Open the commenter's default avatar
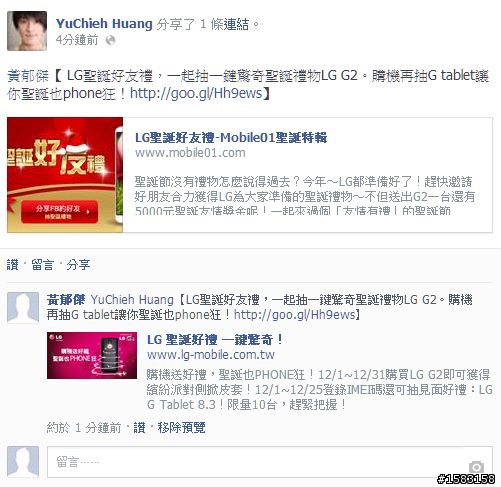Screen dimensions: 501x487 23,308
